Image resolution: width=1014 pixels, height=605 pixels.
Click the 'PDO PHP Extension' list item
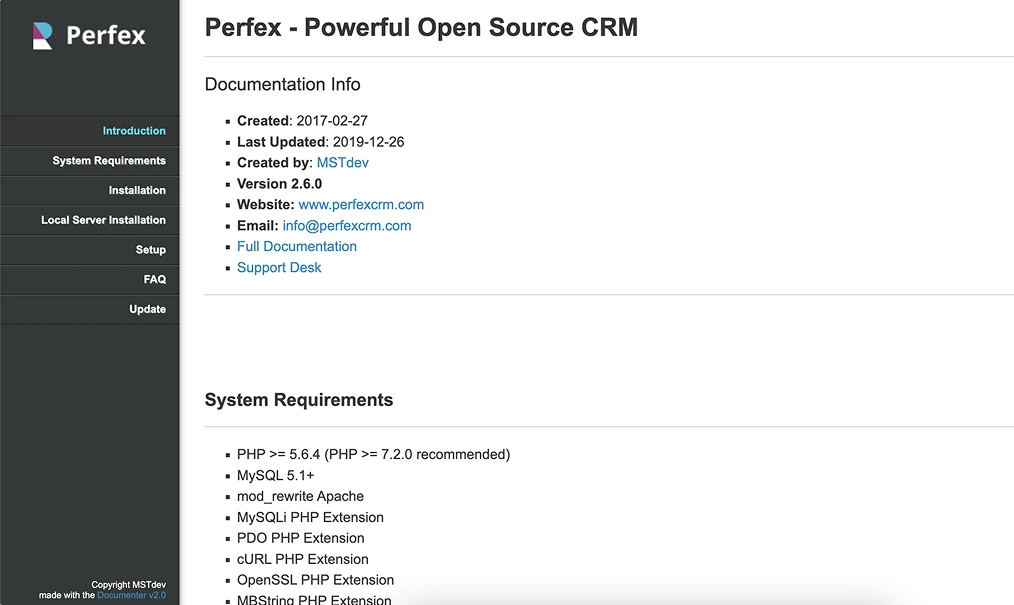coord(300,538)
